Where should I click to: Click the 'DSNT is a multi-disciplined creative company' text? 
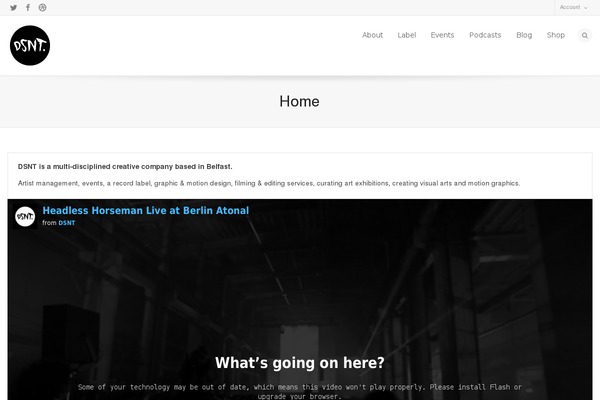point(125,167)
